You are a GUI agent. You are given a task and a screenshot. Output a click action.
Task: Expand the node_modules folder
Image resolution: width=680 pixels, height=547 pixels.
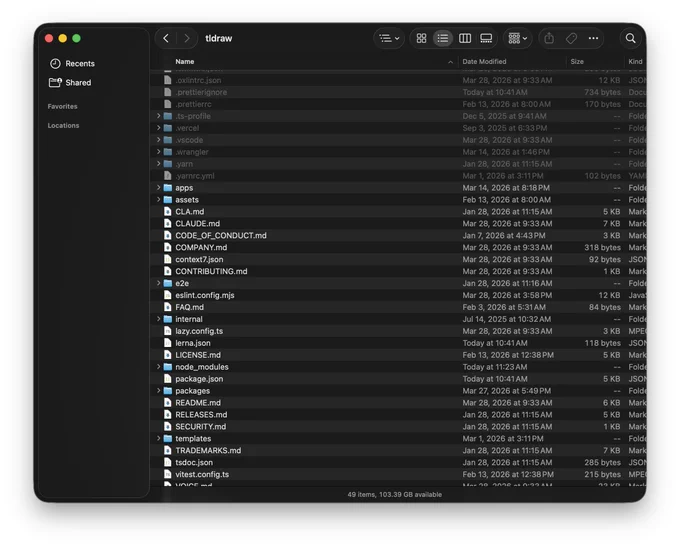coord(158,367)
